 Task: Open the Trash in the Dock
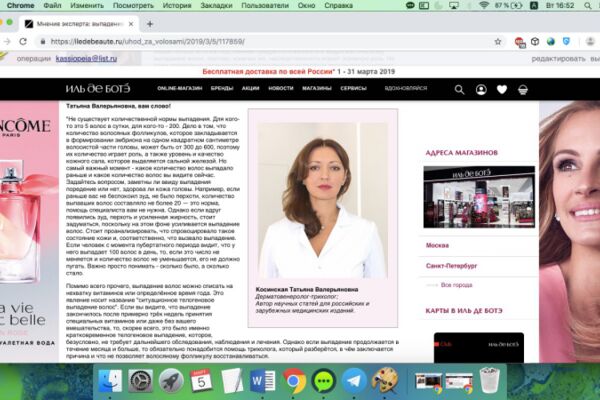pos(490,380)
